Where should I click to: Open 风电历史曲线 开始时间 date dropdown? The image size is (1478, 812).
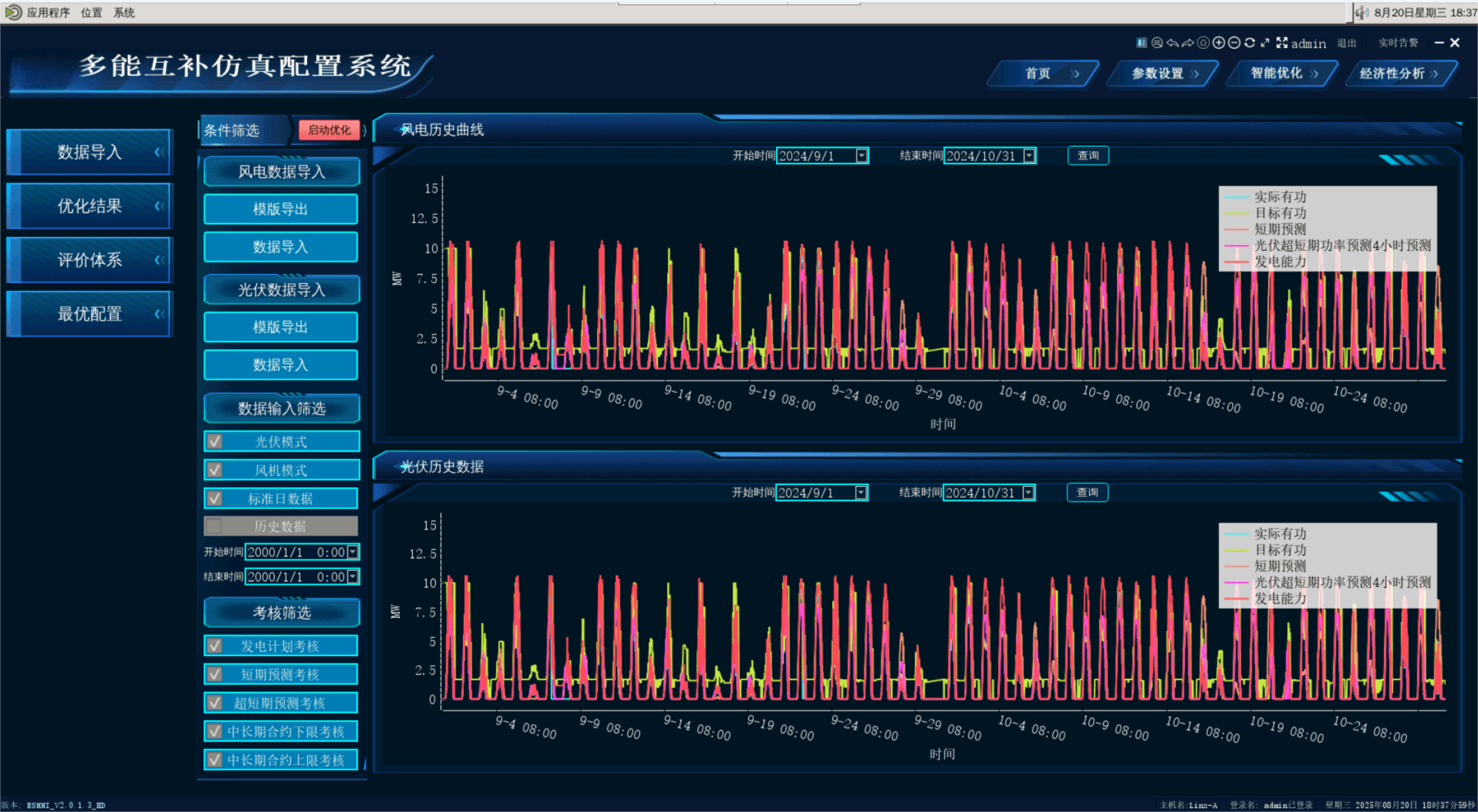pos(862,156)
